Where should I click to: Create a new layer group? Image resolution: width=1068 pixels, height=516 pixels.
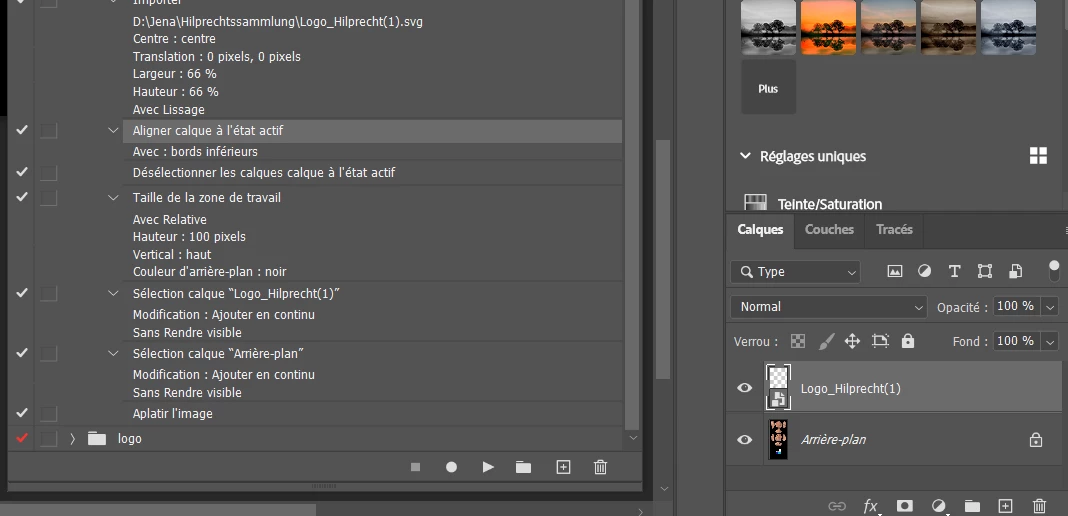(972, 506)
